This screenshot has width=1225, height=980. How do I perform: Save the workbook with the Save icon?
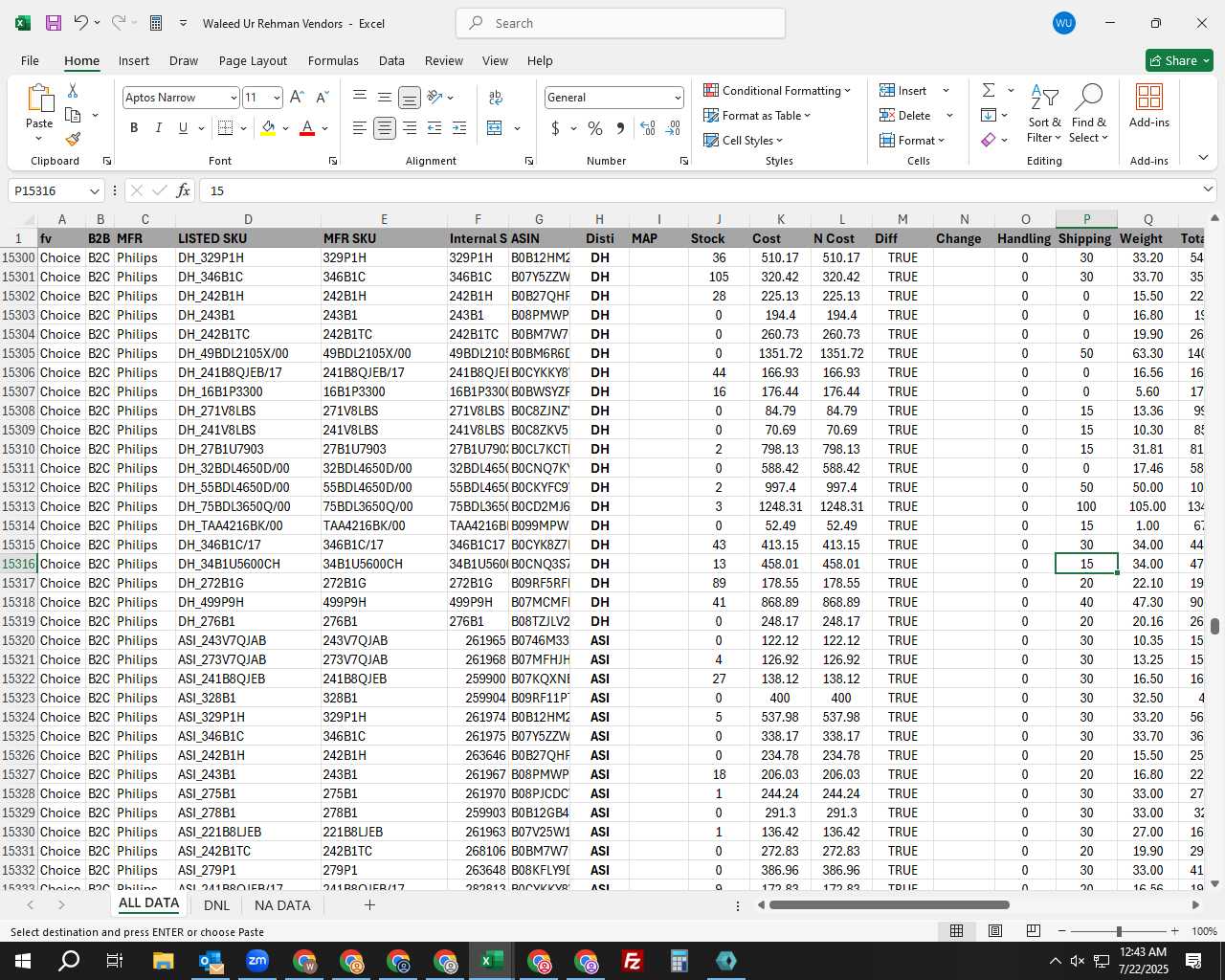tap(54, 23)
